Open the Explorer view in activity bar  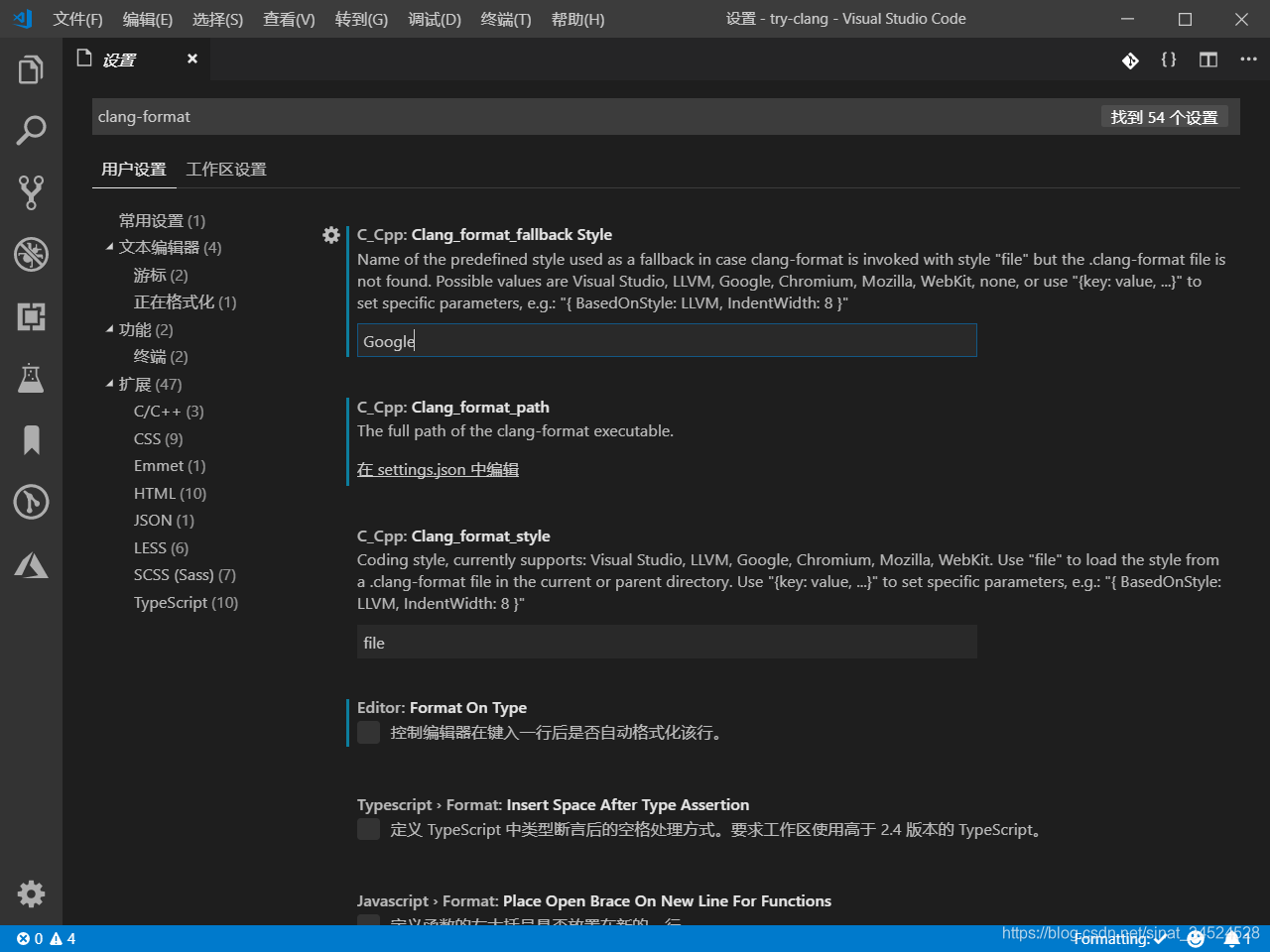(x=31, y=69)
